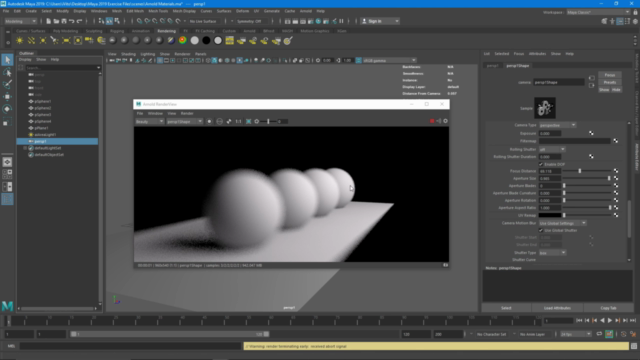
Task: Switch to the persp1 attribute tab
Action: [492, 66]
